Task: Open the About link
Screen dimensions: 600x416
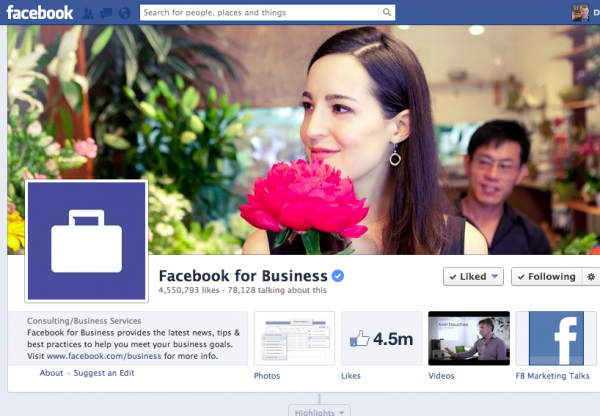Action: [x=51, y=373]
